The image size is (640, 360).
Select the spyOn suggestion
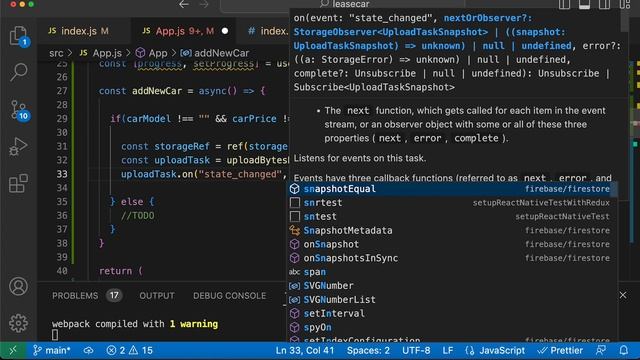pos(451,328)
